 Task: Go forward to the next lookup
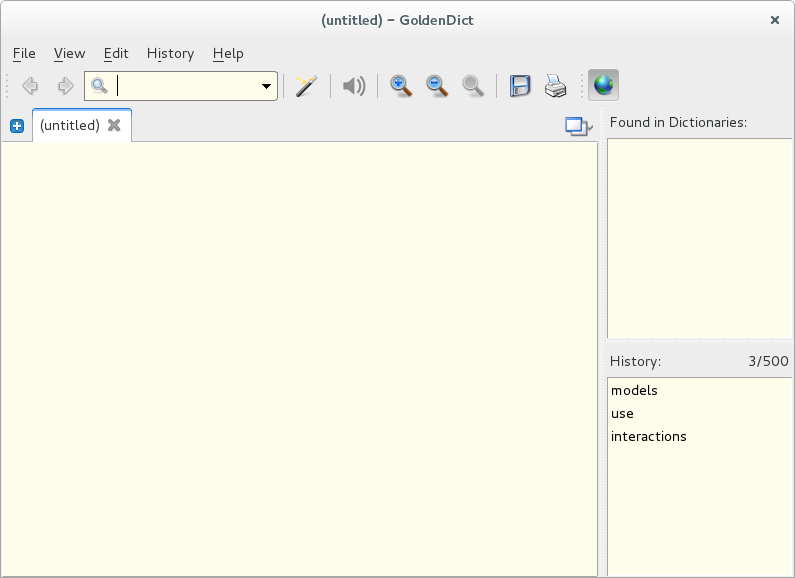click(x=65, y=86)
